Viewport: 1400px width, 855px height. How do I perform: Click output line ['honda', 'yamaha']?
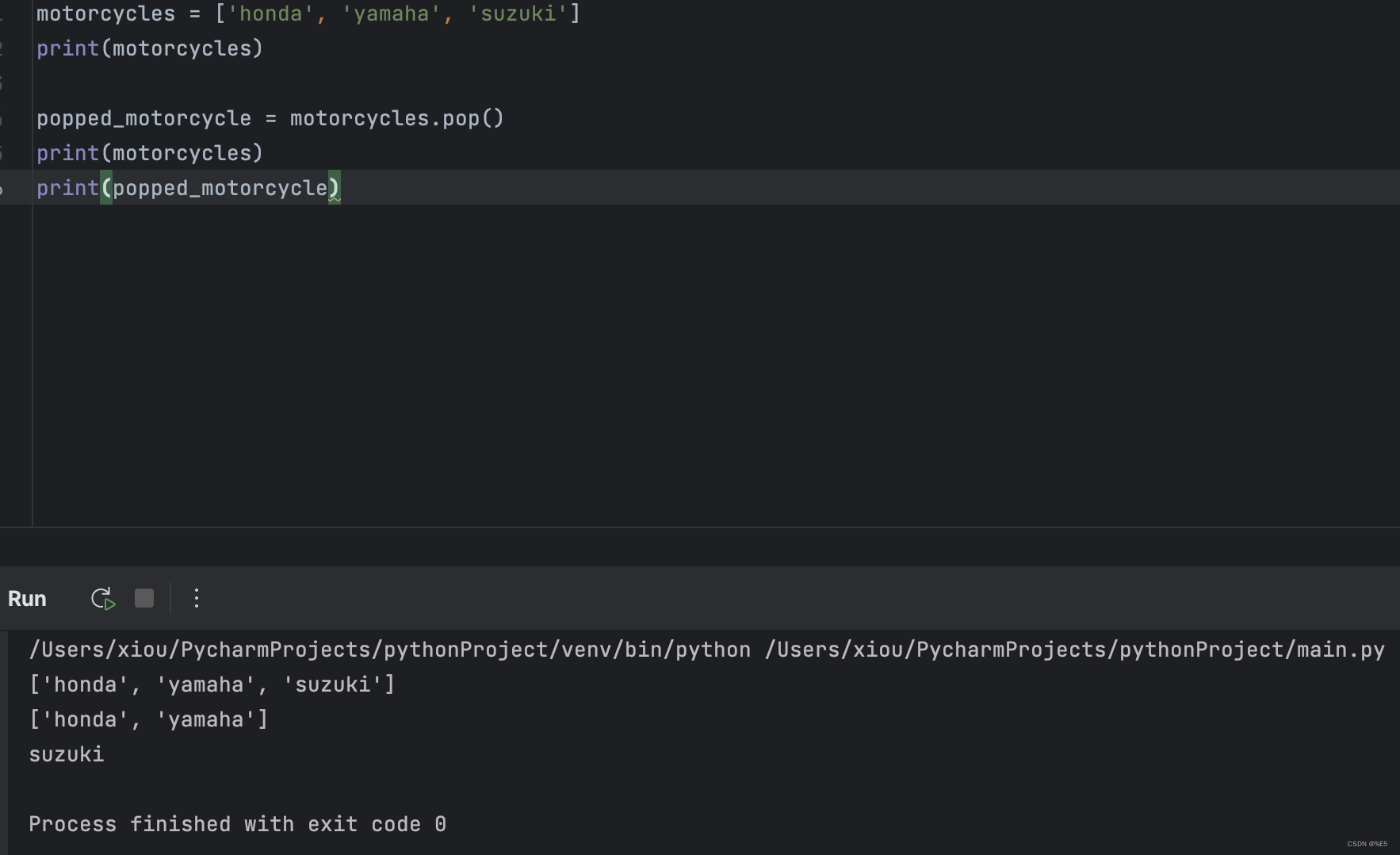coord(149,719)
